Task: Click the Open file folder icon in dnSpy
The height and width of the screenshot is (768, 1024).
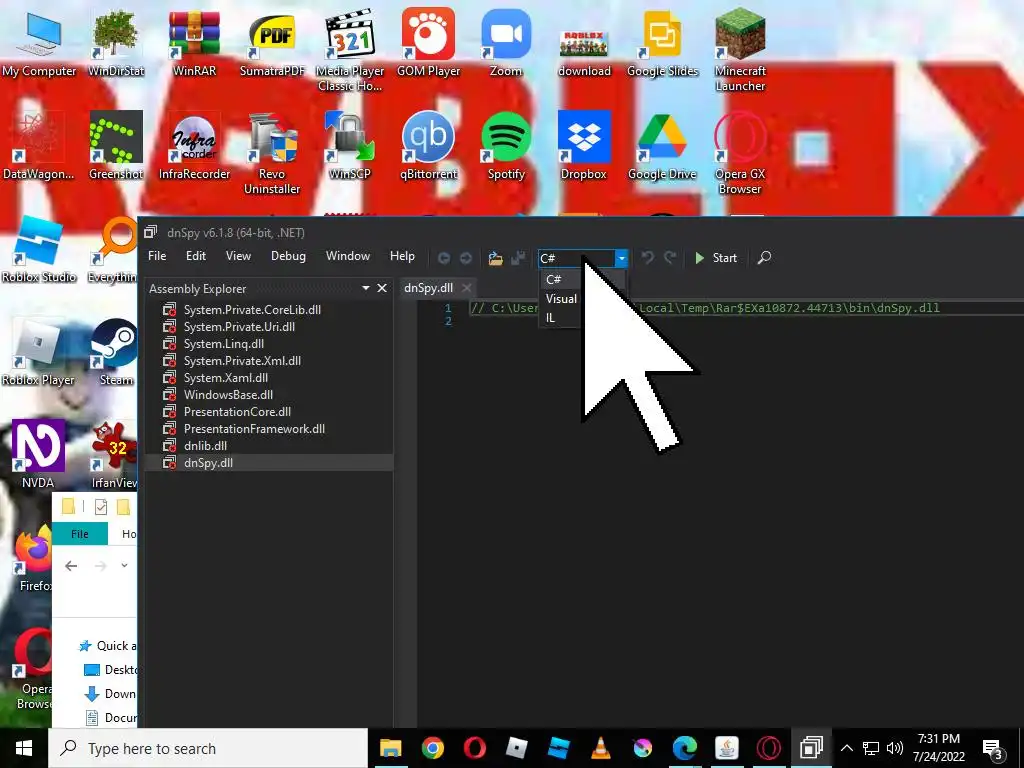Action: (496, 258)
